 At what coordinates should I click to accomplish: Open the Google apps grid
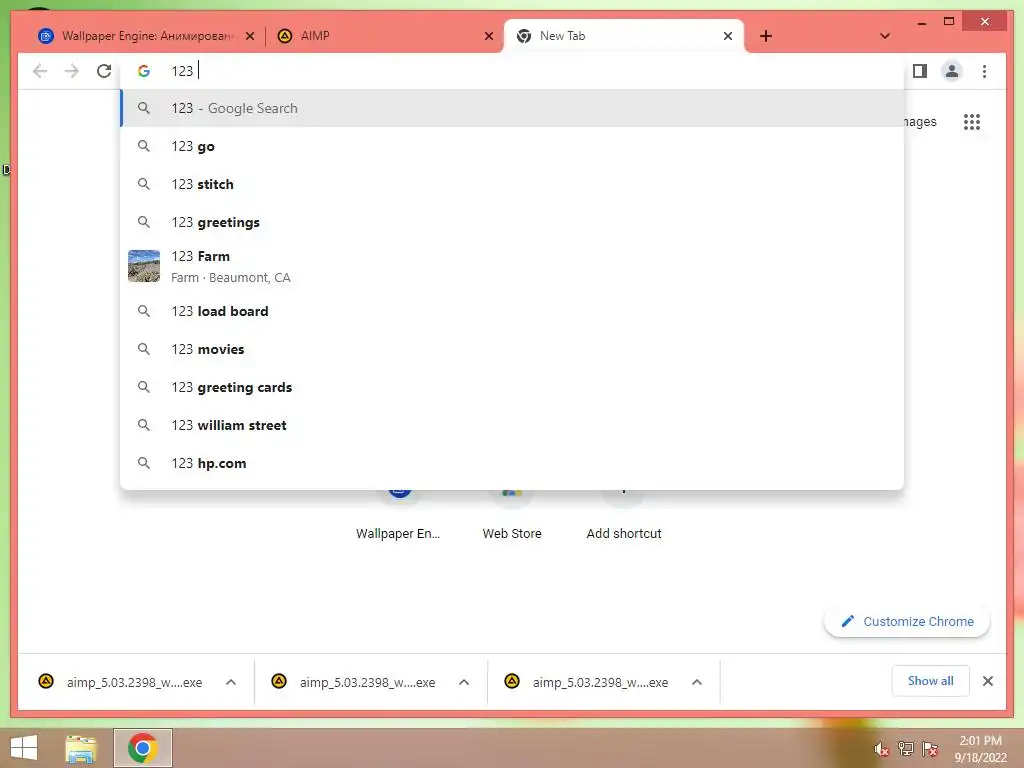coord(972,121)
